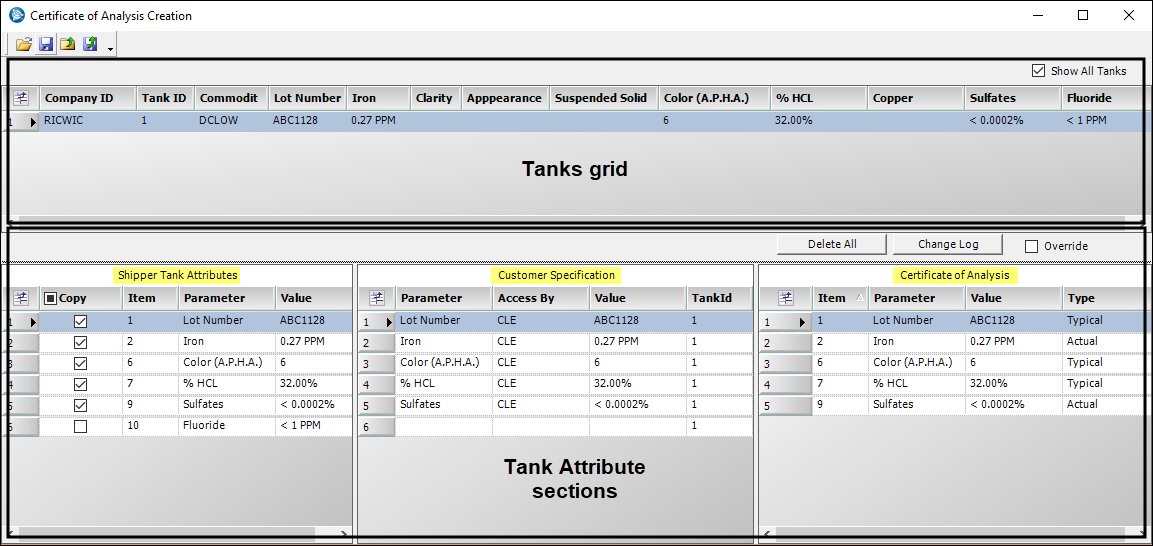This screenshot has height=546, width=1153.
Task: Open Customer Specification column chooser icon
Action: point(376,298)
